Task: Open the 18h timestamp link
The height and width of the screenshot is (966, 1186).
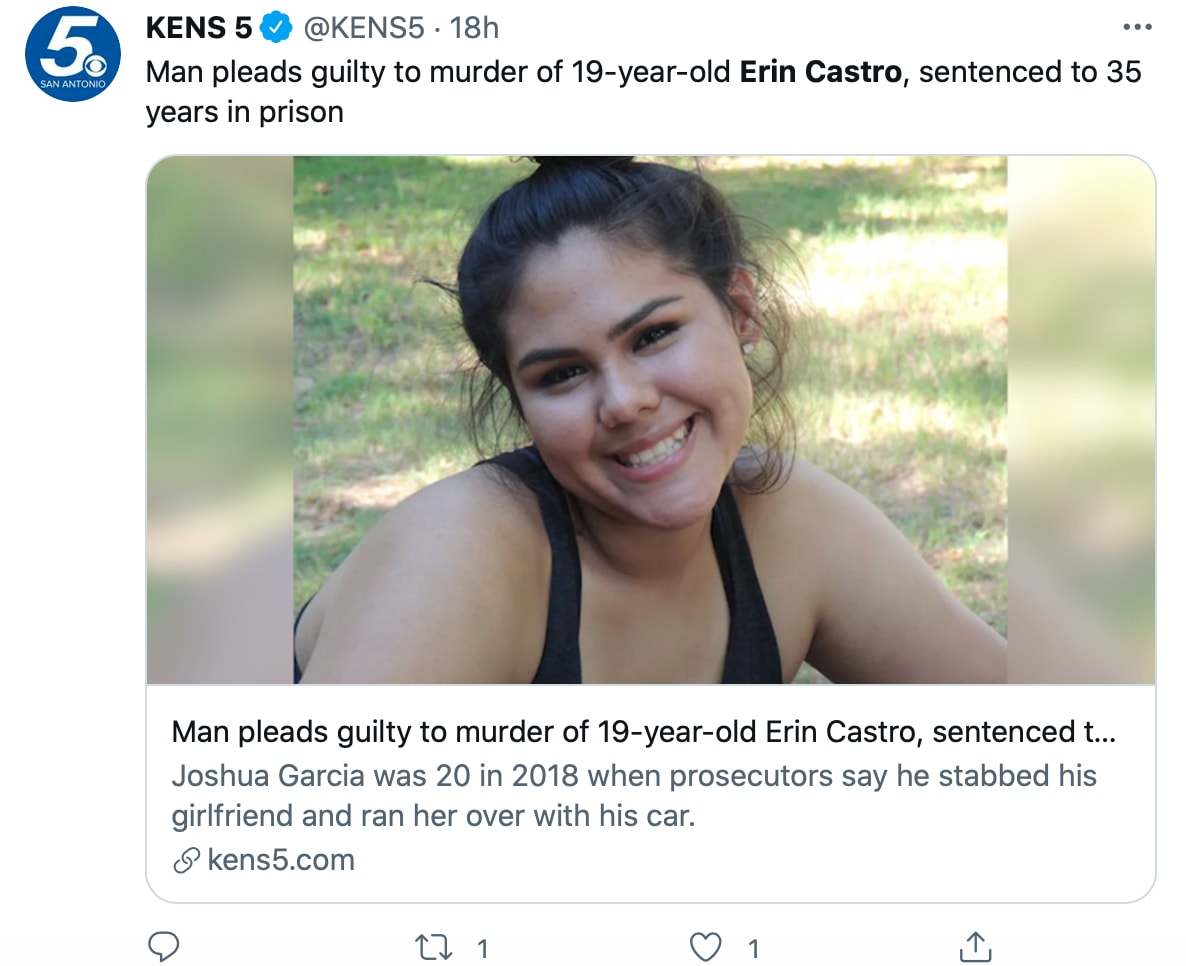Action: pyautogui.click(x=474, y=28)
